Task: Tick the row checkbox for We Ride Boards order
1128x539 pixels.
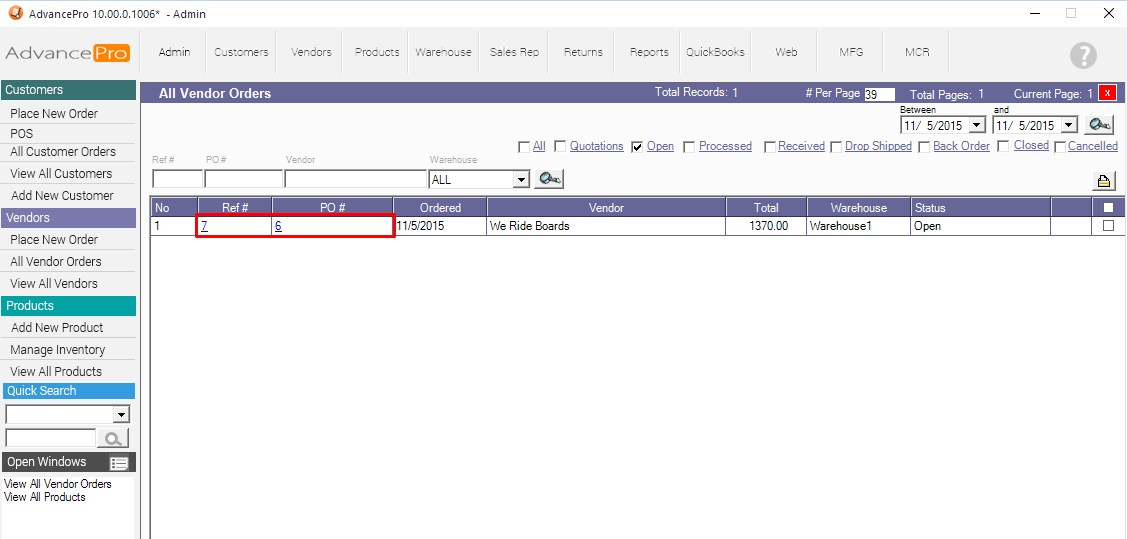Action: pyautogui.click(x=1107, y=226)
